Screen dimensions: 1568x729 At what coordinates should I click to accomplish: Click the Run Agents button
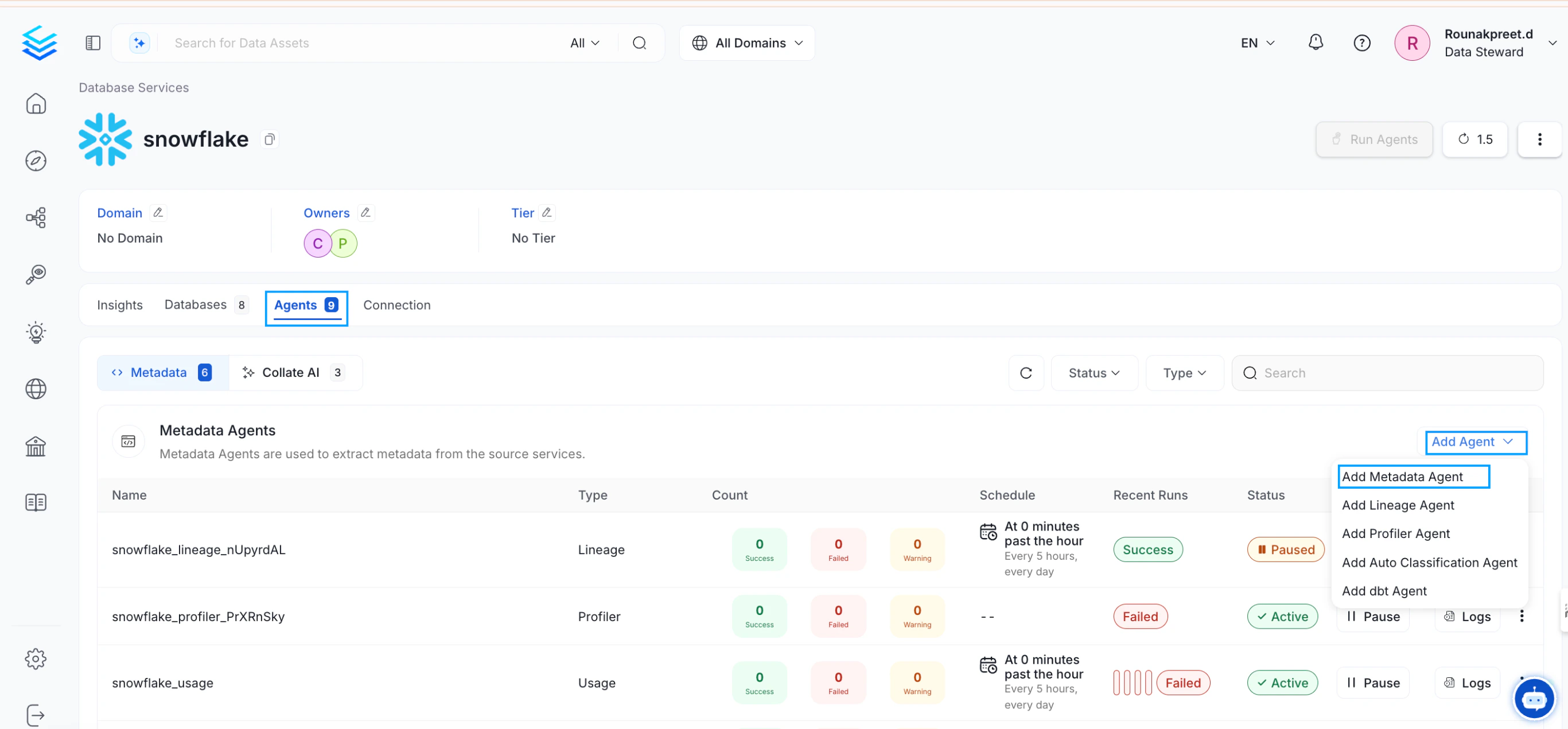(x=1374, y=139)
